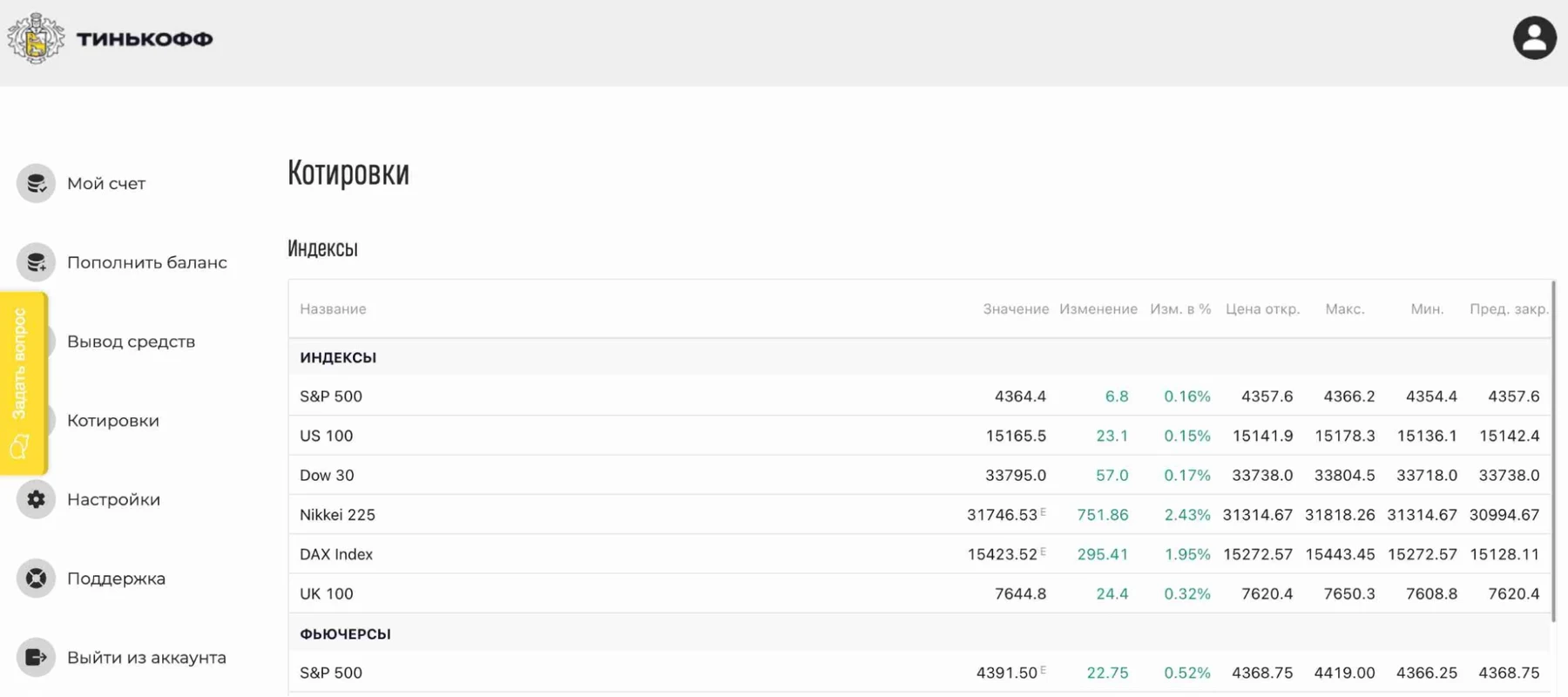This screenshot has height=697, width=1568.
Task: Click the Tinkoff crest logo icon
Action: tap(36, 38)
